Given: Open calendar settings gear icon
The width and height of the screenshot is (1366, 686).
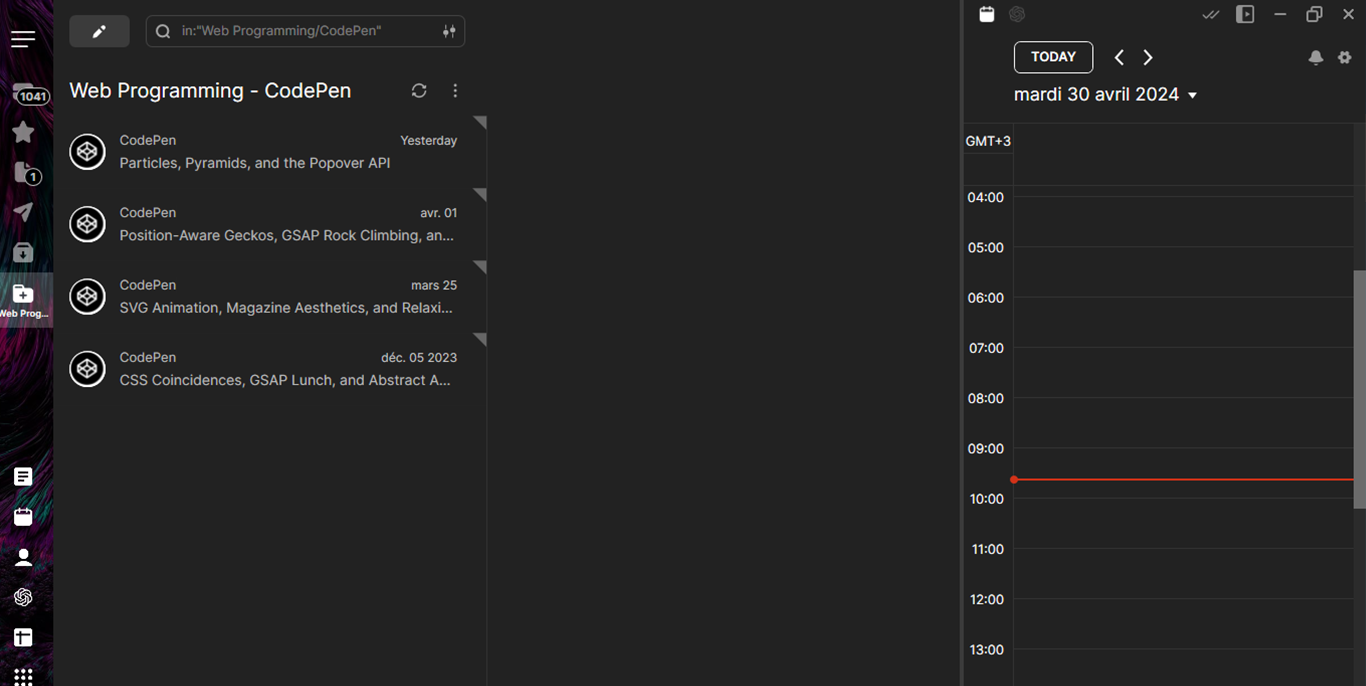Looking at the screenshot, I should pyautogui.click(x=1345, y=58).
